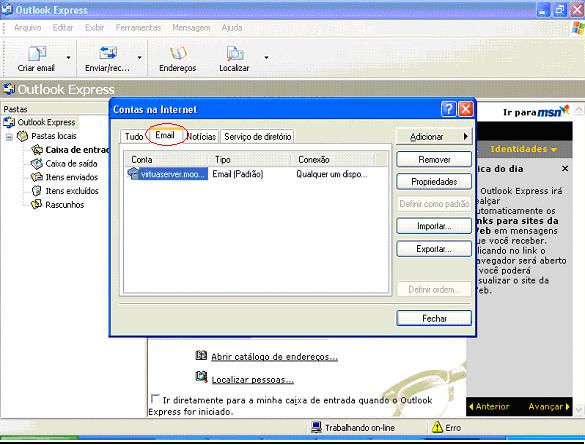Click the Localizar pessoas link
The height and width of the screenshot is (445, 585).
click(x=253, y=380)
